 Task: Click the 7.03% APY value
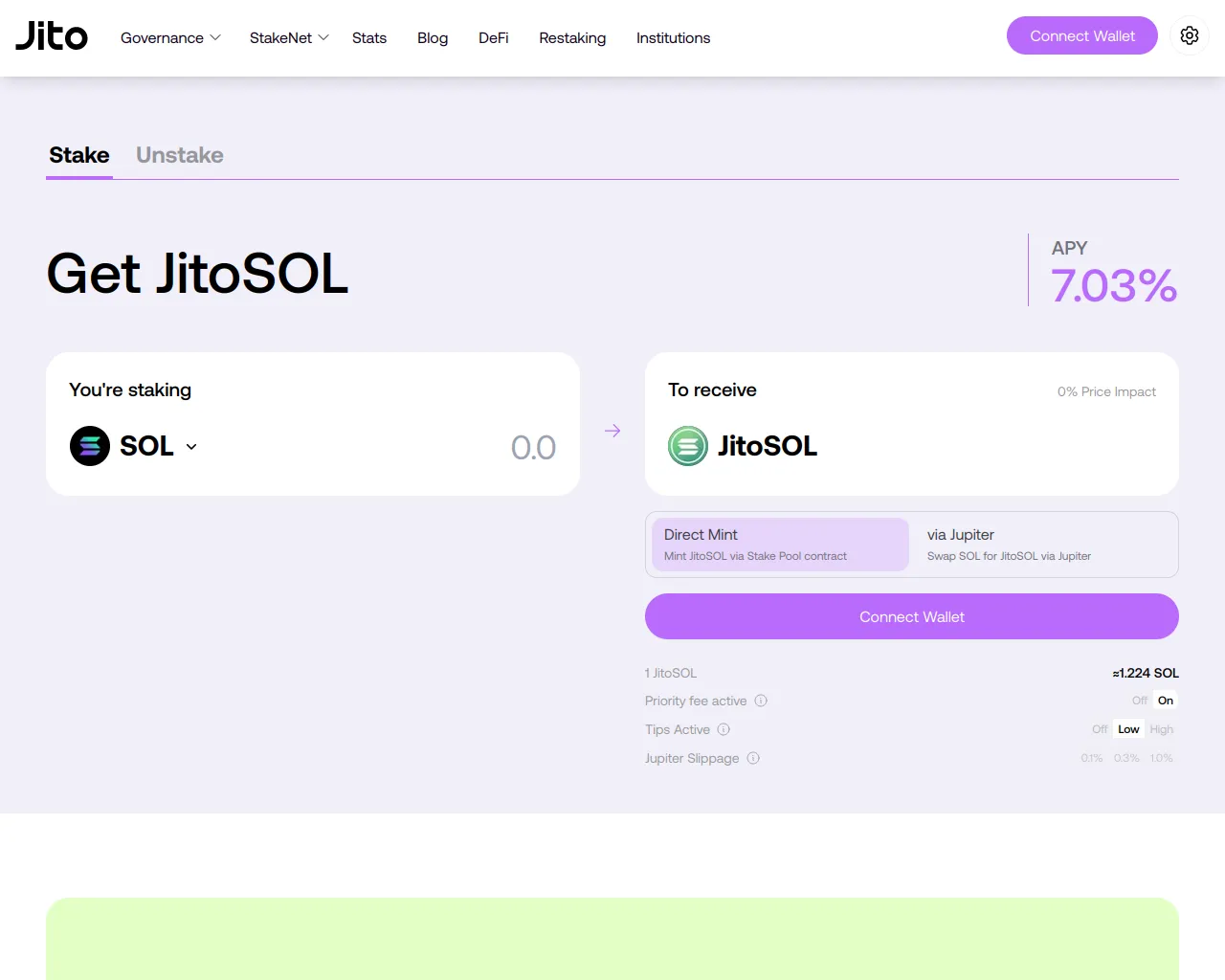[x=1114, y=285]
